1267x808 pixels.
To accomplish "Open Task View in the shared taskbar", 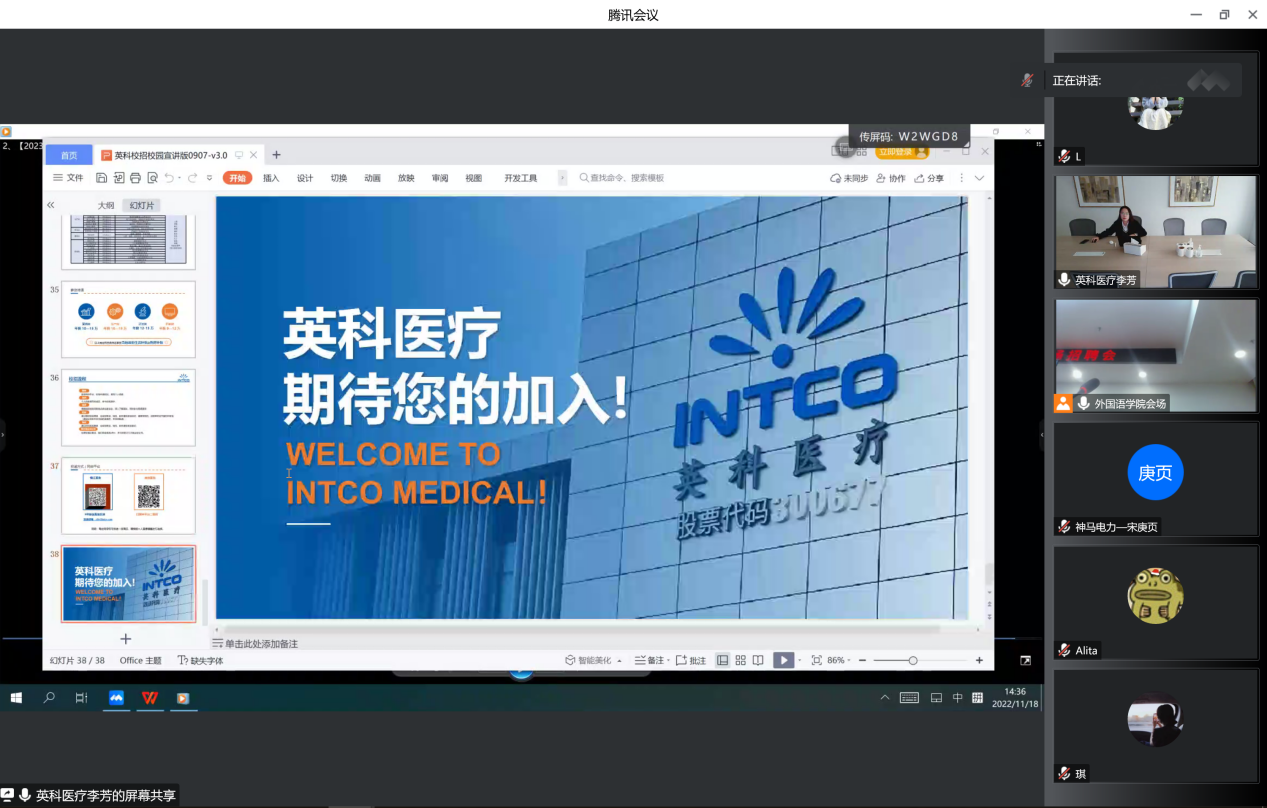I will click(82, 698).
